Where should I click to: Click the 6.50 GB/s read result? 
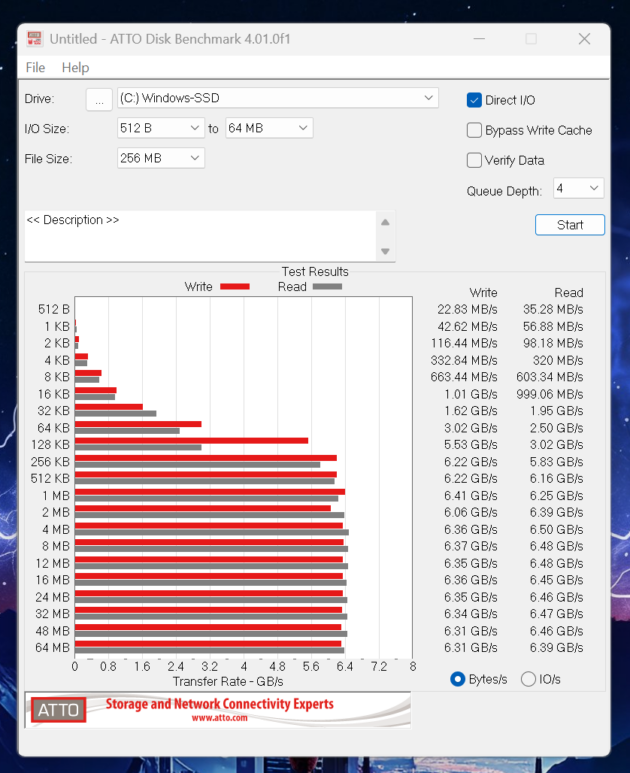coord(557,529)
